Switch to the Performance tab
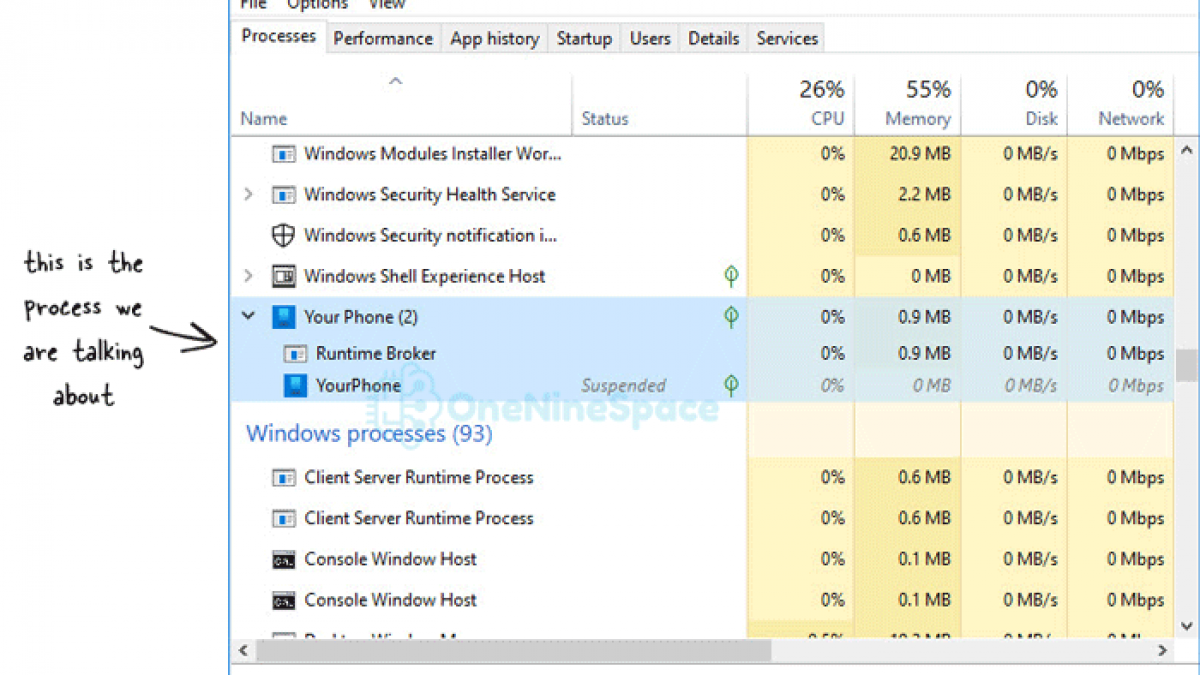 coord(383,39)
